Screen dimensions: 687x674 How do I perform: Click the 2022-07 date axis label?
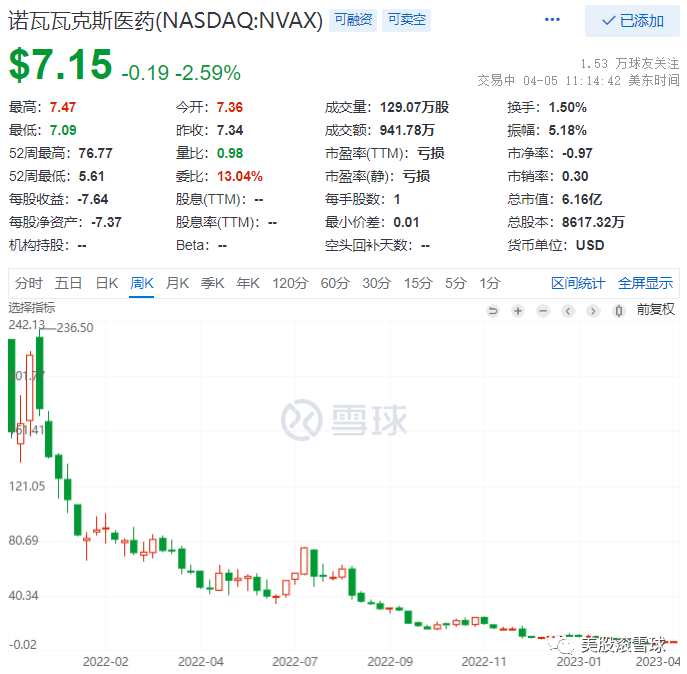[x=294, y=662]
